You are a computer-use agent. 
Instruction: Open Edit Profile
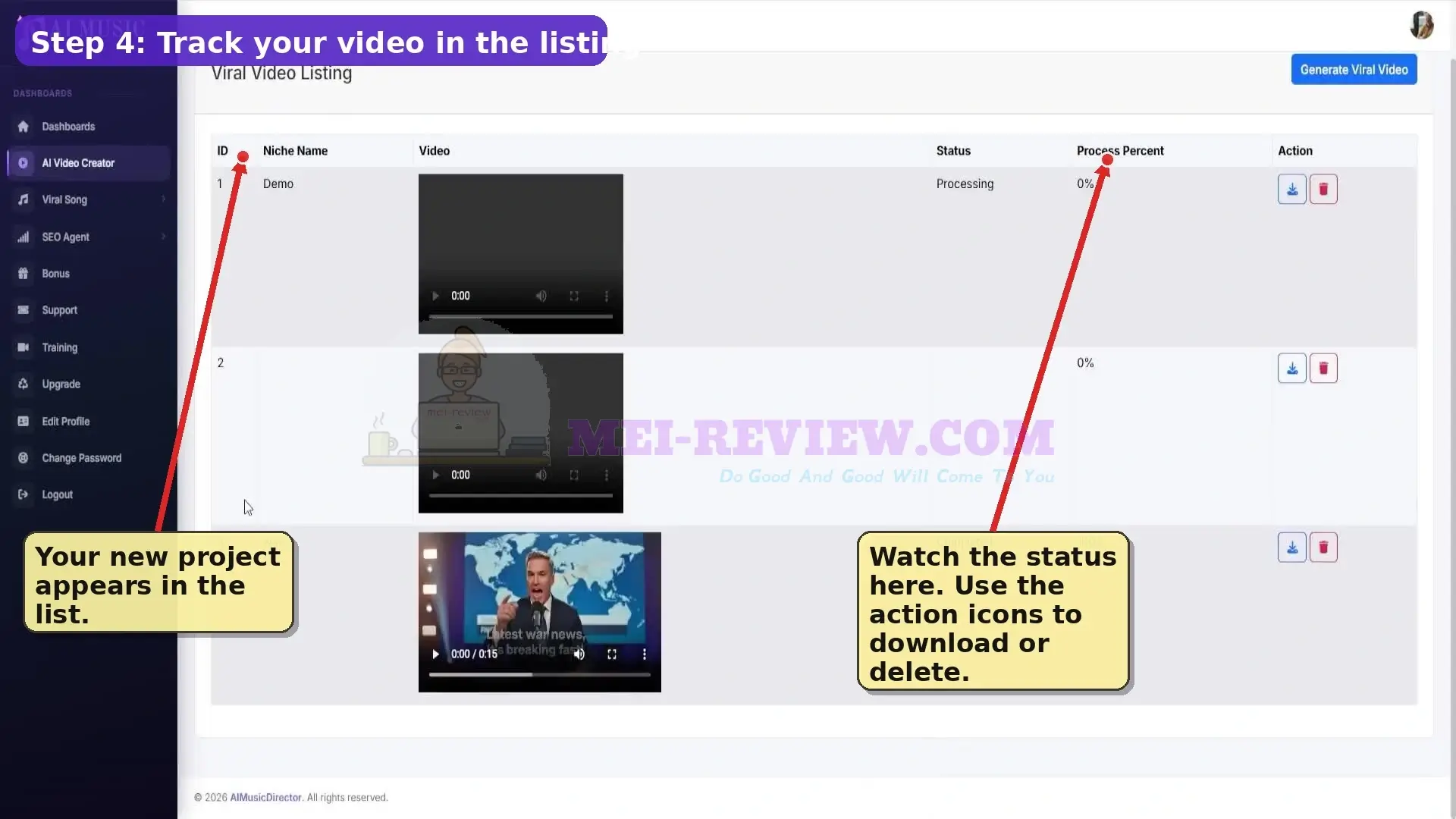[x=89, y=421]
